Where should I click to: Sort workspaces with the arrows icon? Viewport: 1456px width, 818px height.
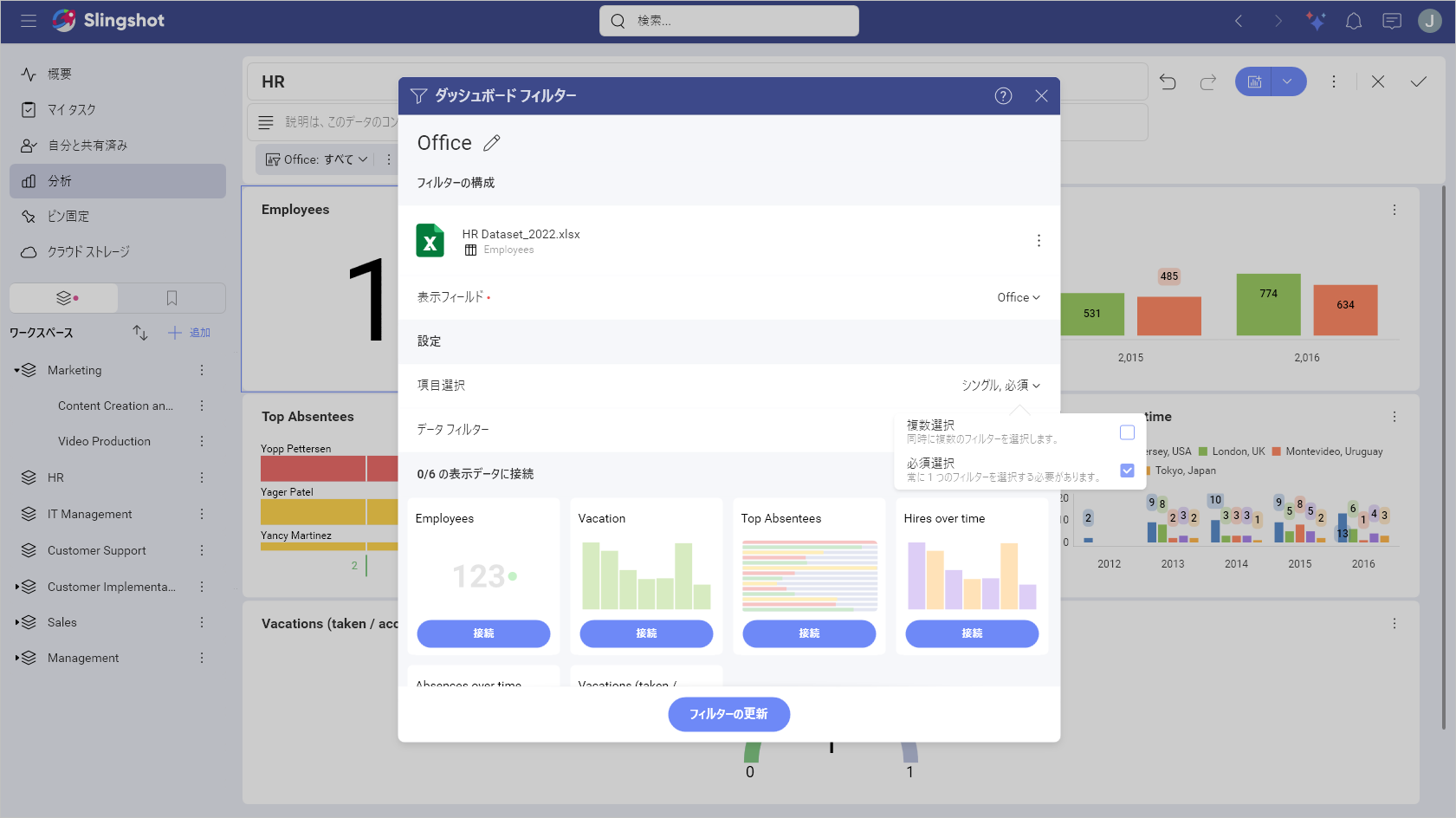140,333
